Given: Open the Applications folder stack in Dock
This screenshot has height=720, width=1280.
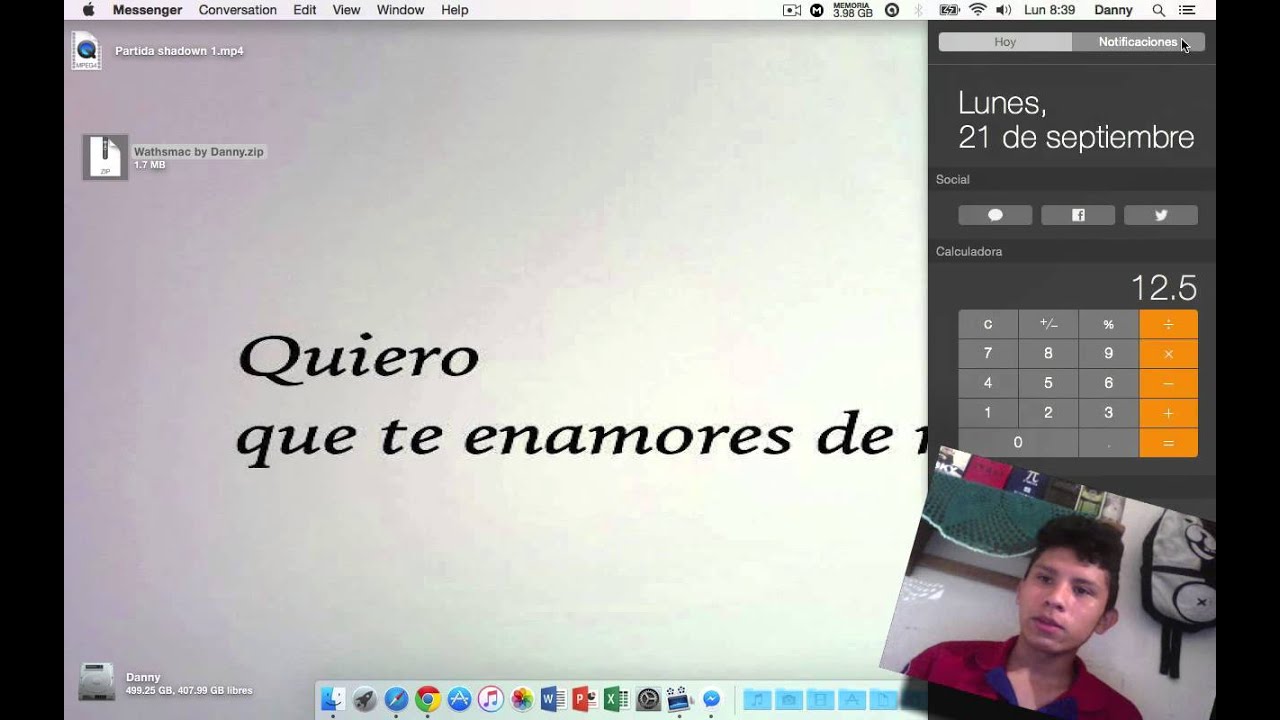Looking at the screenshot, I should tap(852, 700).
